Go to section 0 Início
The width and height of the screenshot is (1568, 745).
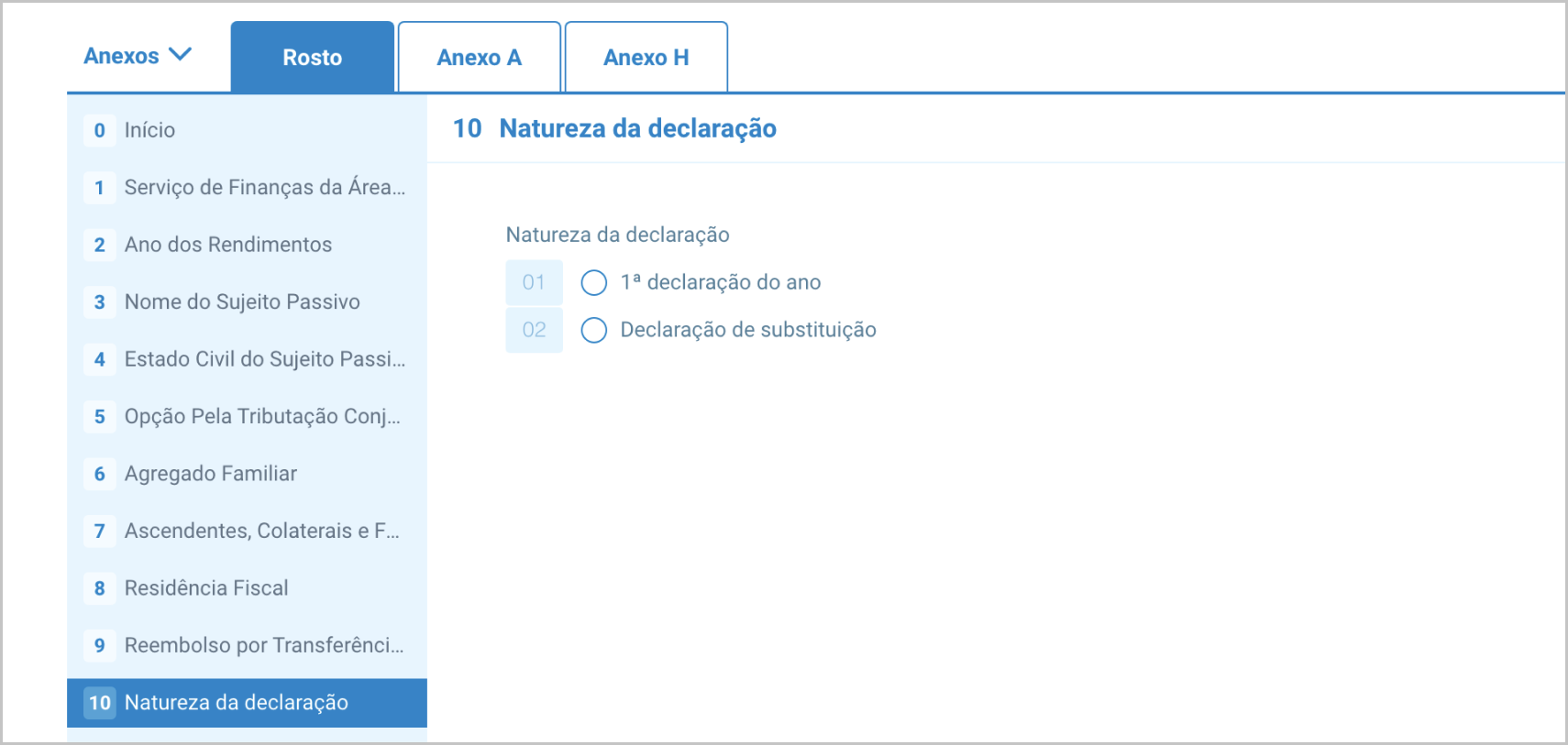(x=149, y=130)
